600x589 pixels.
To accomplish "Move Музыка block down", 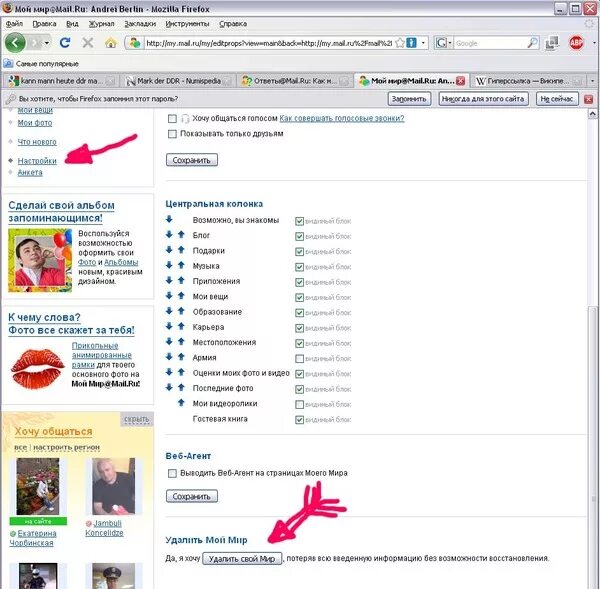I will (x=169, y=265).
